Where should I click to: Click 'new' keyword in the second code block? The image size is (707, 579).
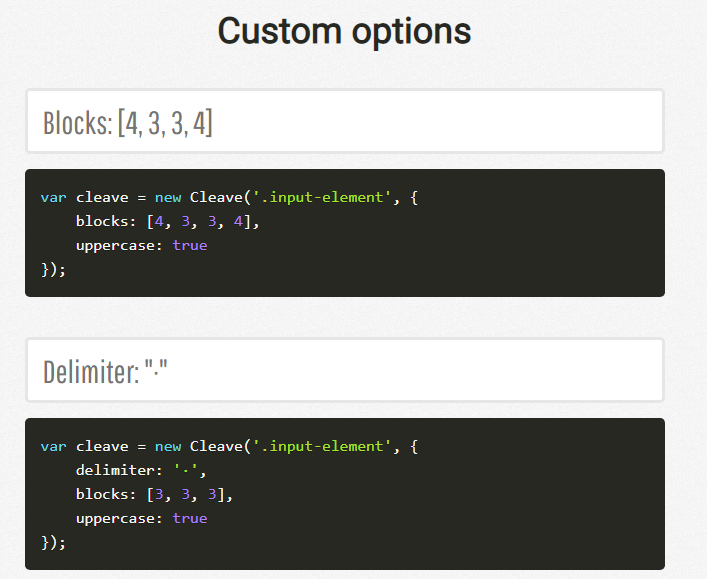pos(168,446)
